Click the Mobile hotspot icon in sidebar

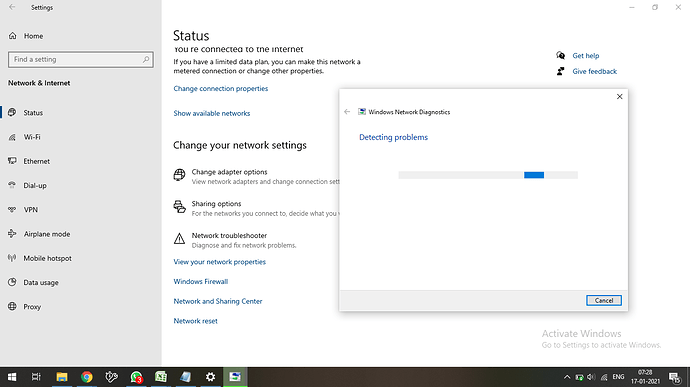click(12, 258)
